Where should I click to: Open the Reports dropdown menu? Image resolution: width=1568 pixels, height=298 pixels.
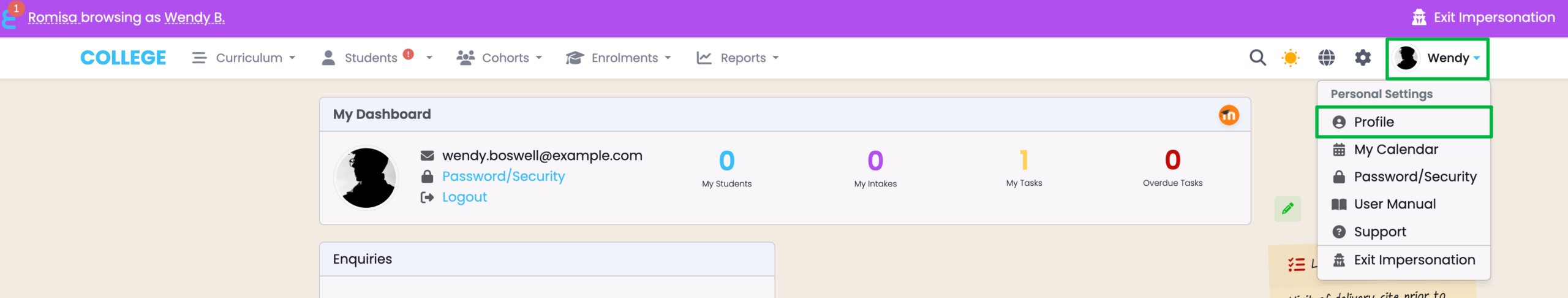pyautogui.click(x=738, y=58)
